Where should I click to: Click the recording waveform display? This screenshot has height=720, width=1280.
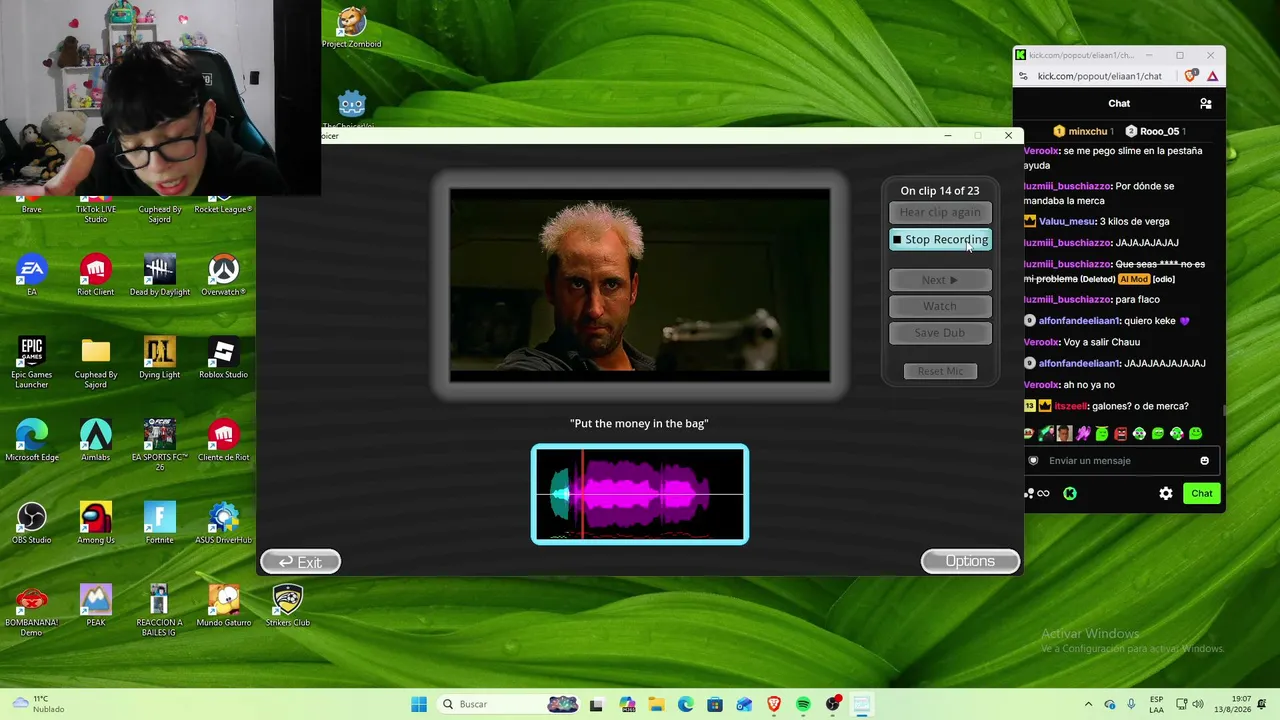click(x=640, y=494)
